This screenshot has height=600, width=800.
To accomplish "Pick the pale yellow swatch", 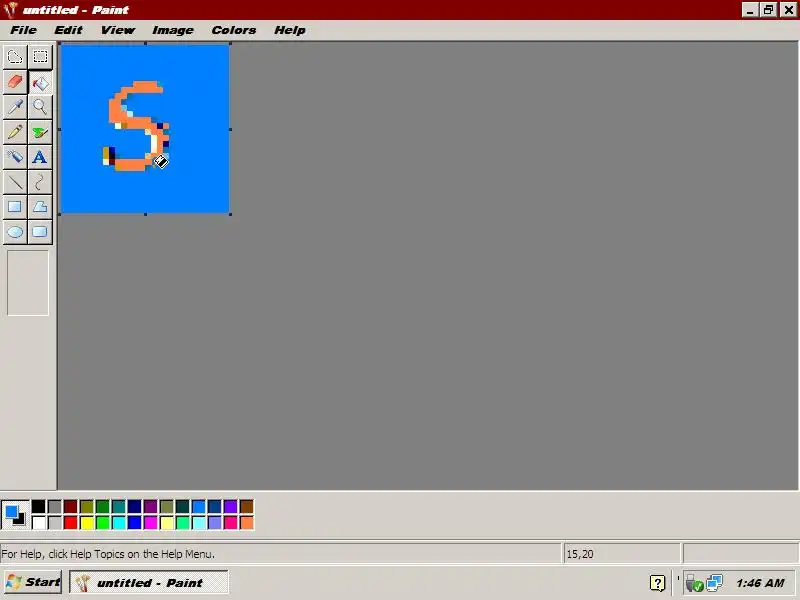I will pos(166,522).
